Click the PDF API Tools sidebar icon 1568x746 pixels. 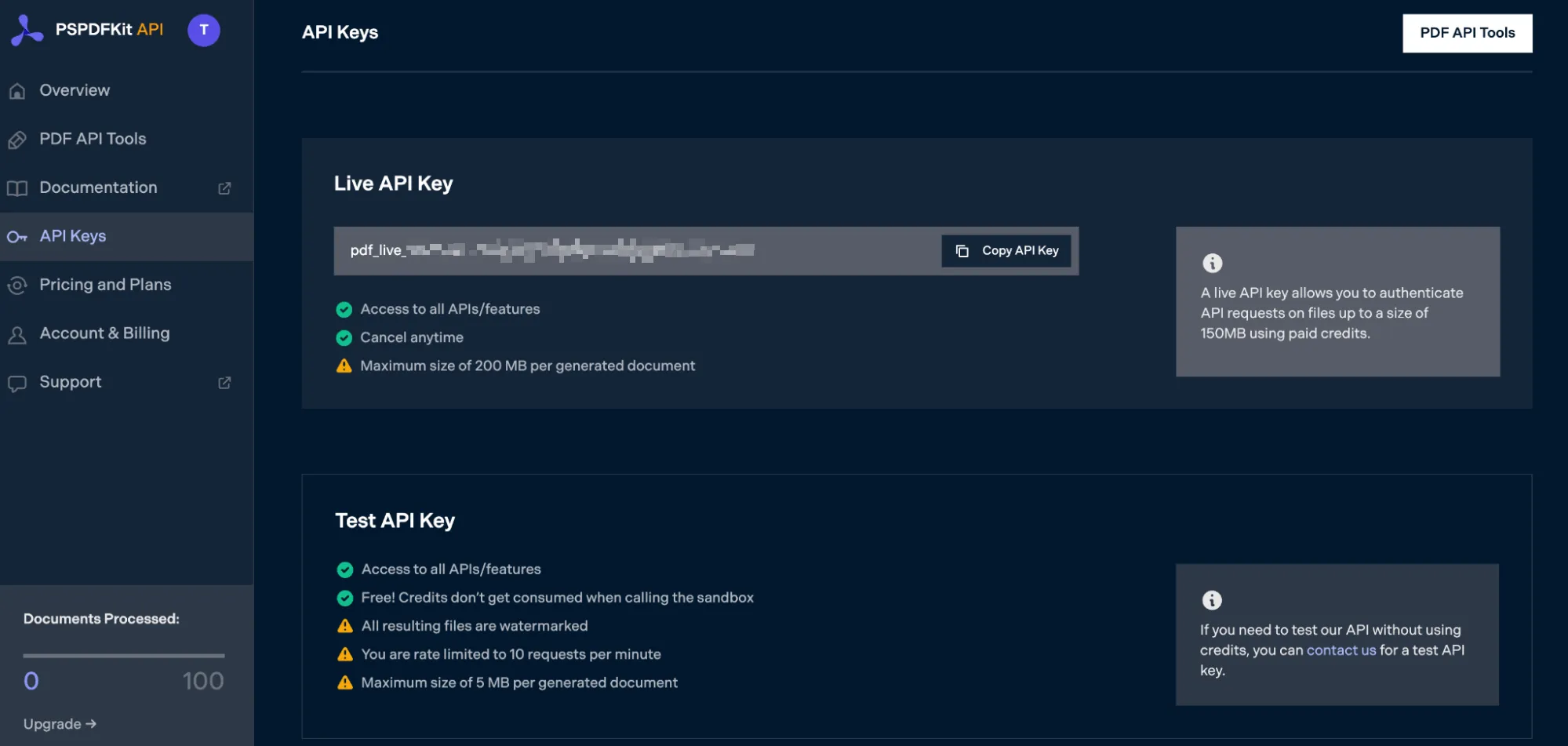[17, 140]
